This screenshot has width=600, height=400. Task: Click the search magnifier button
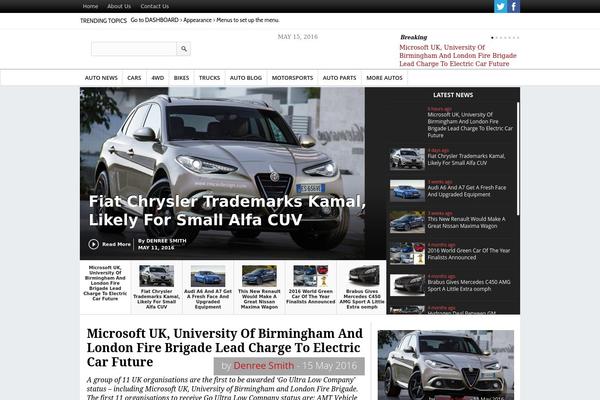tap(184, 49)
